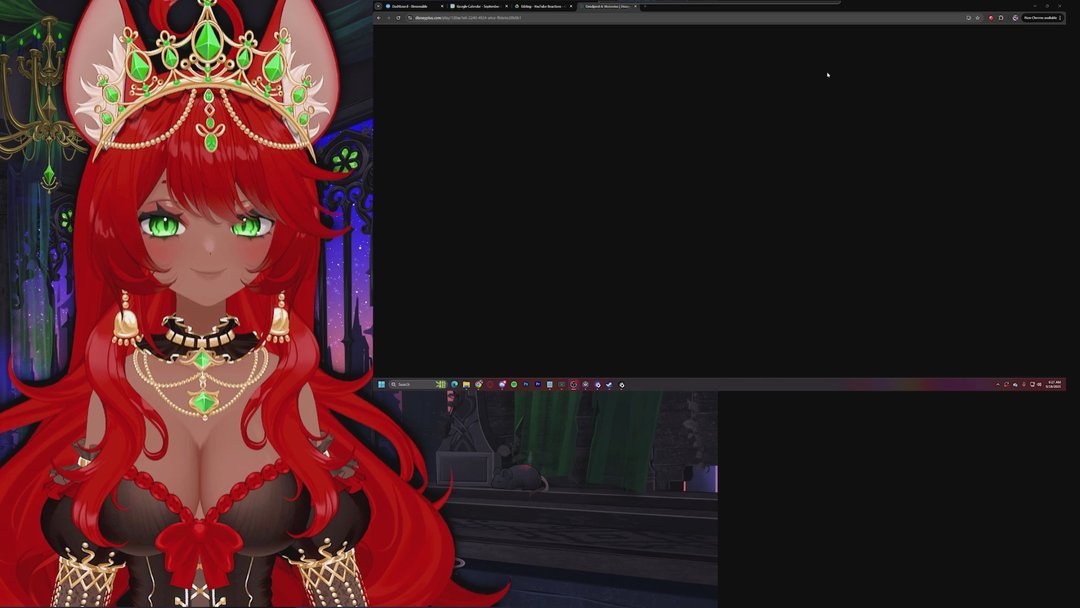Screen dimensions: 1080x608
Task: Open the tab search dropdown arrow
Action: click(x=378, y=6)
